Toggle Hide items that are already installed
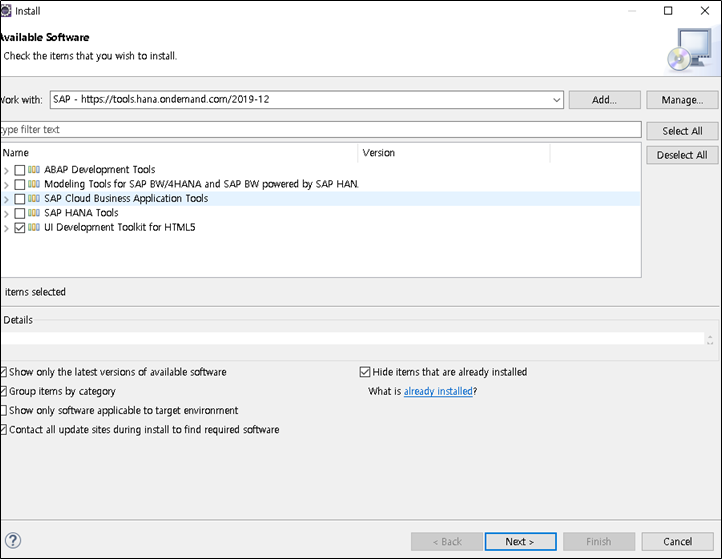The image size is (722, 559). click(365, 372)
